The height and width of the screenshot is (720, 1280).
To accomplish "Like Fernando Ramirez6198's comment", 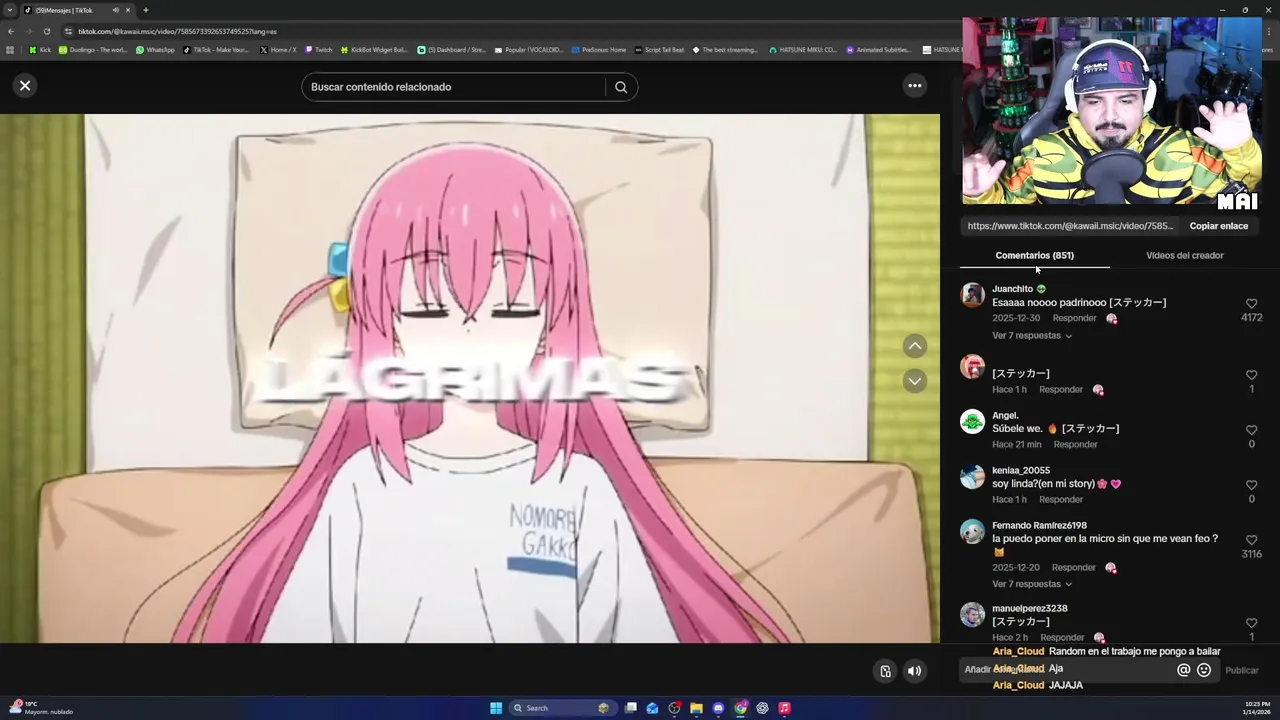I will click(x=1251, y=540).
